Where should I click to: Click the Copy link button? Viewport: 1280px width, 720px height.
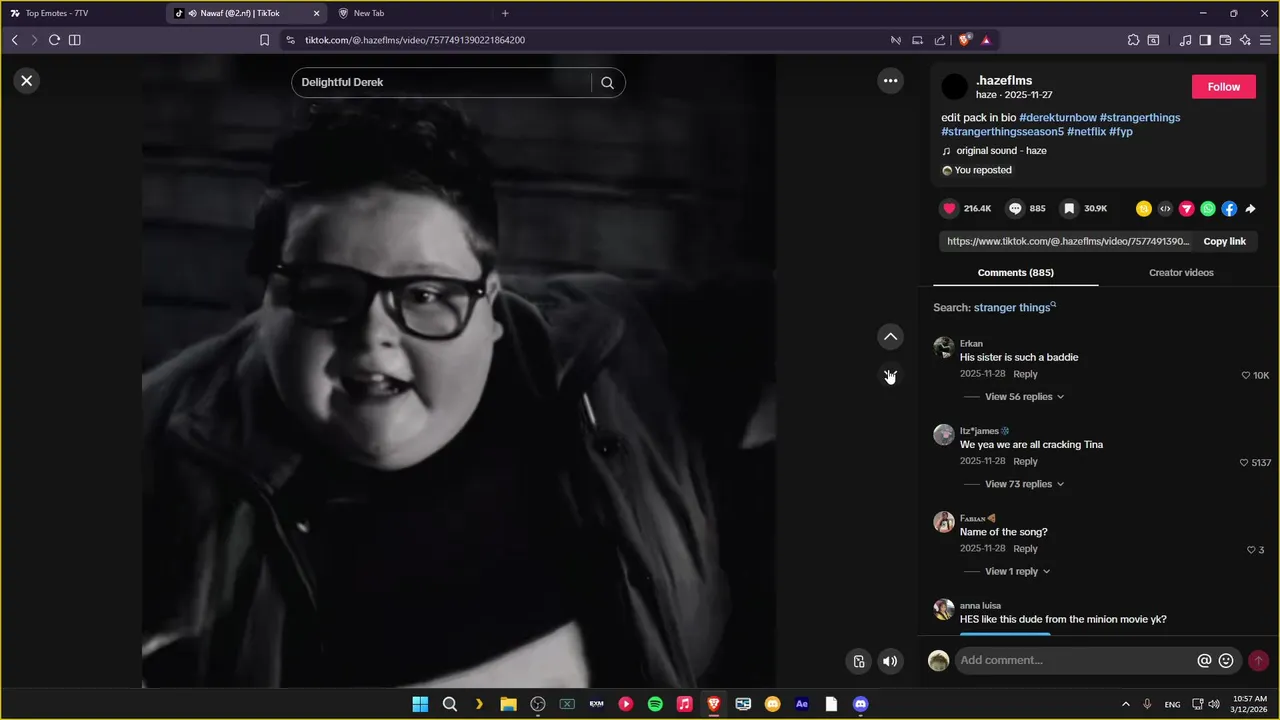(1224, 241)
